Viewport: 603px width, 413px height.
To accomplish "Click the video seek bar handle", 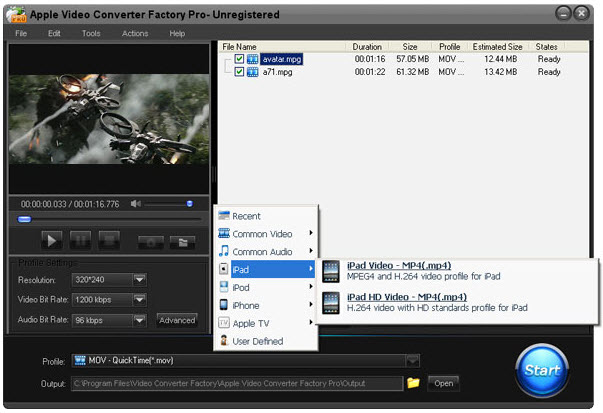I will [x=25, y=219].
